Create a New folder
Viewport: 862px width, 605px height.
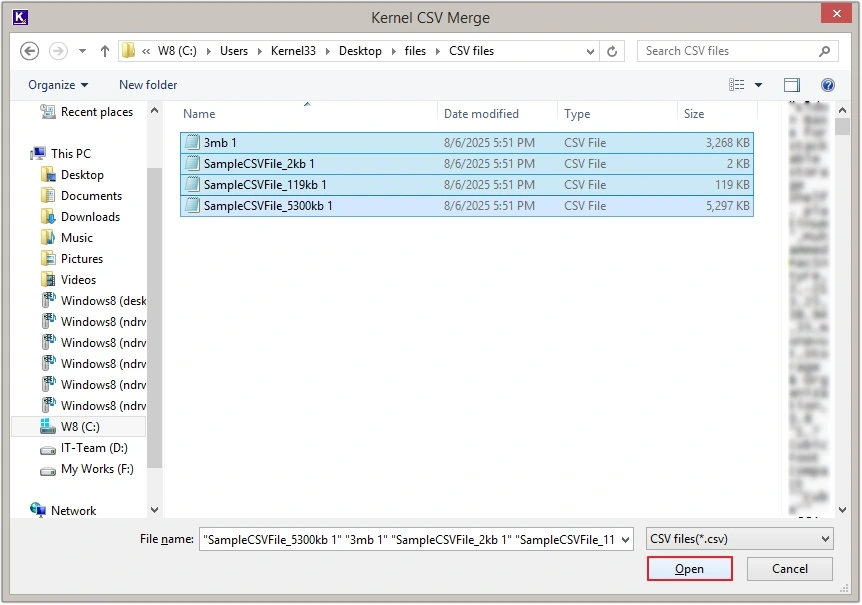point(148,85)
